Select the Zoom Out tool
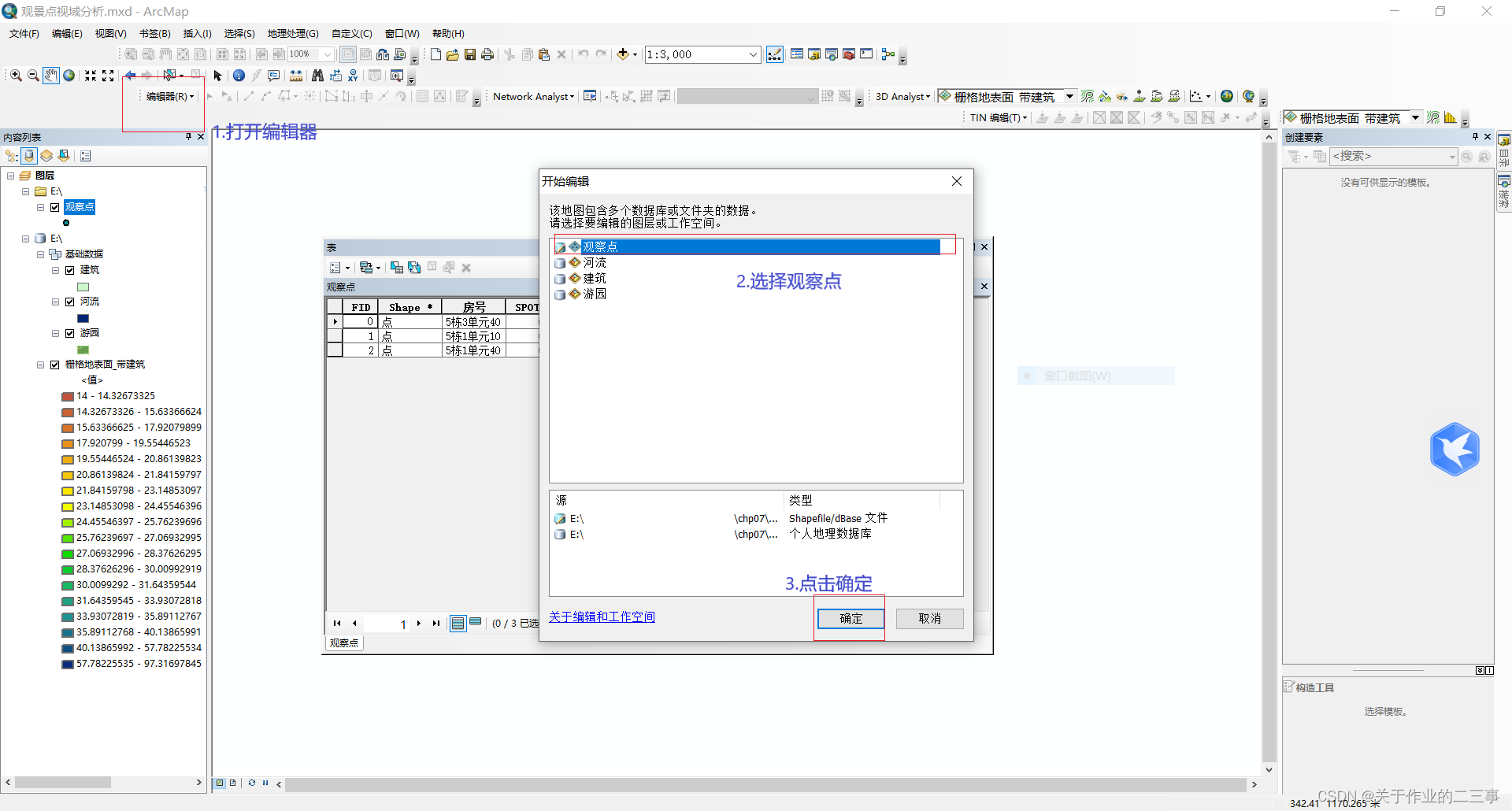 coord(33,76)
